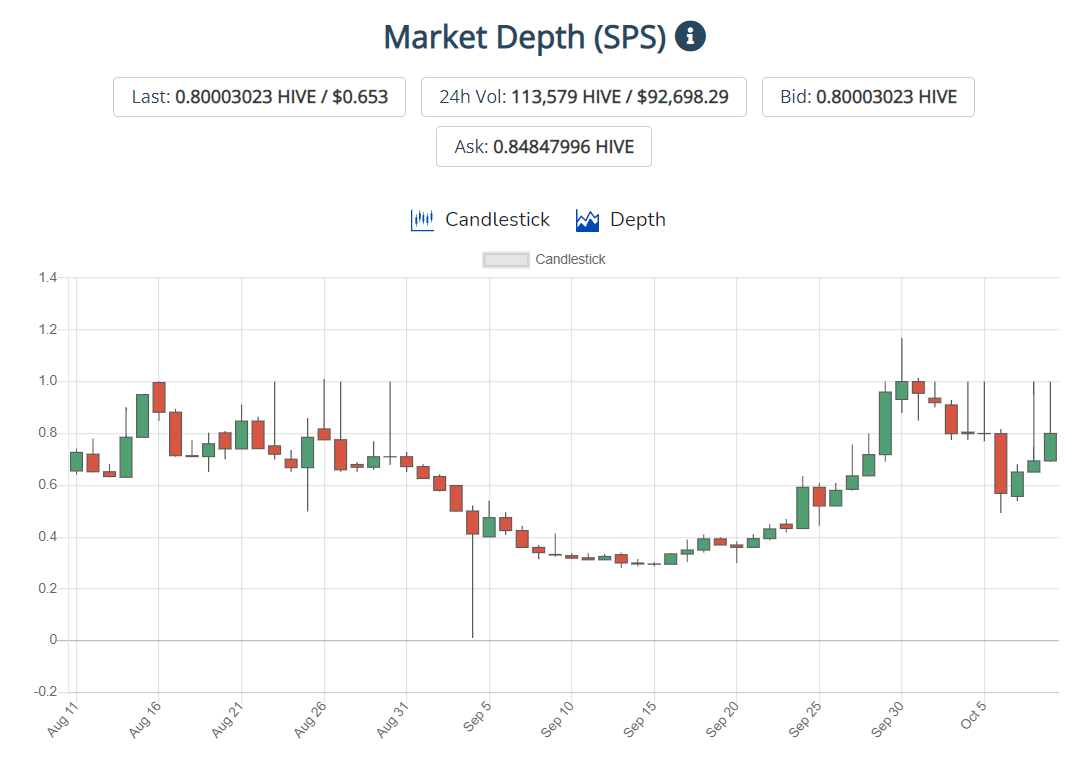Click the Candlestick chart icon

[x=422, y=220]
